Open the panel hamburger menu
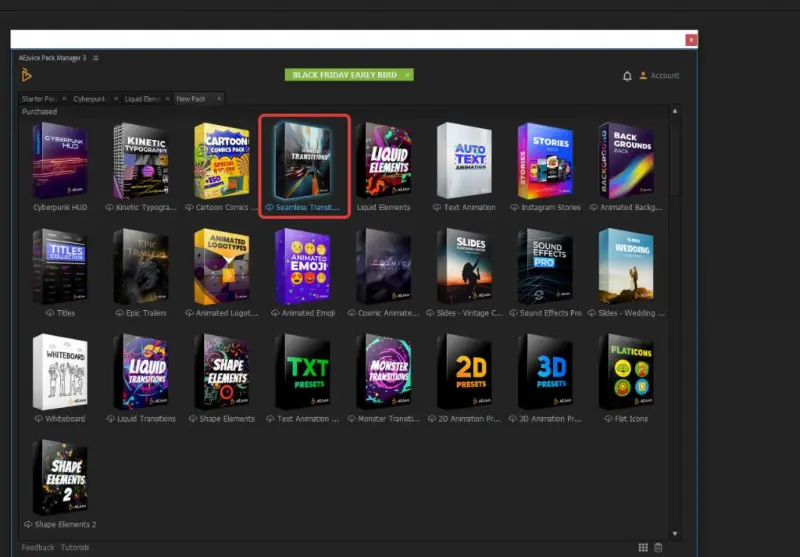The width and height of the screenshot is (800, 557). pyautogui.click(x=96, y=58)
